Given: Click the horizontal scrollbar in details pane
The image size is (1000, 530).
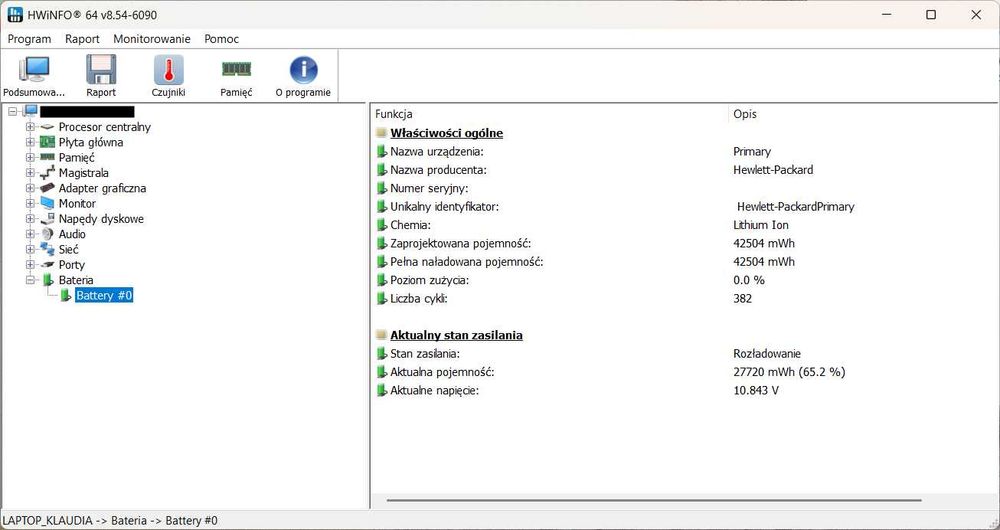Looking at the screenshot, I should [x=654, y=501].
